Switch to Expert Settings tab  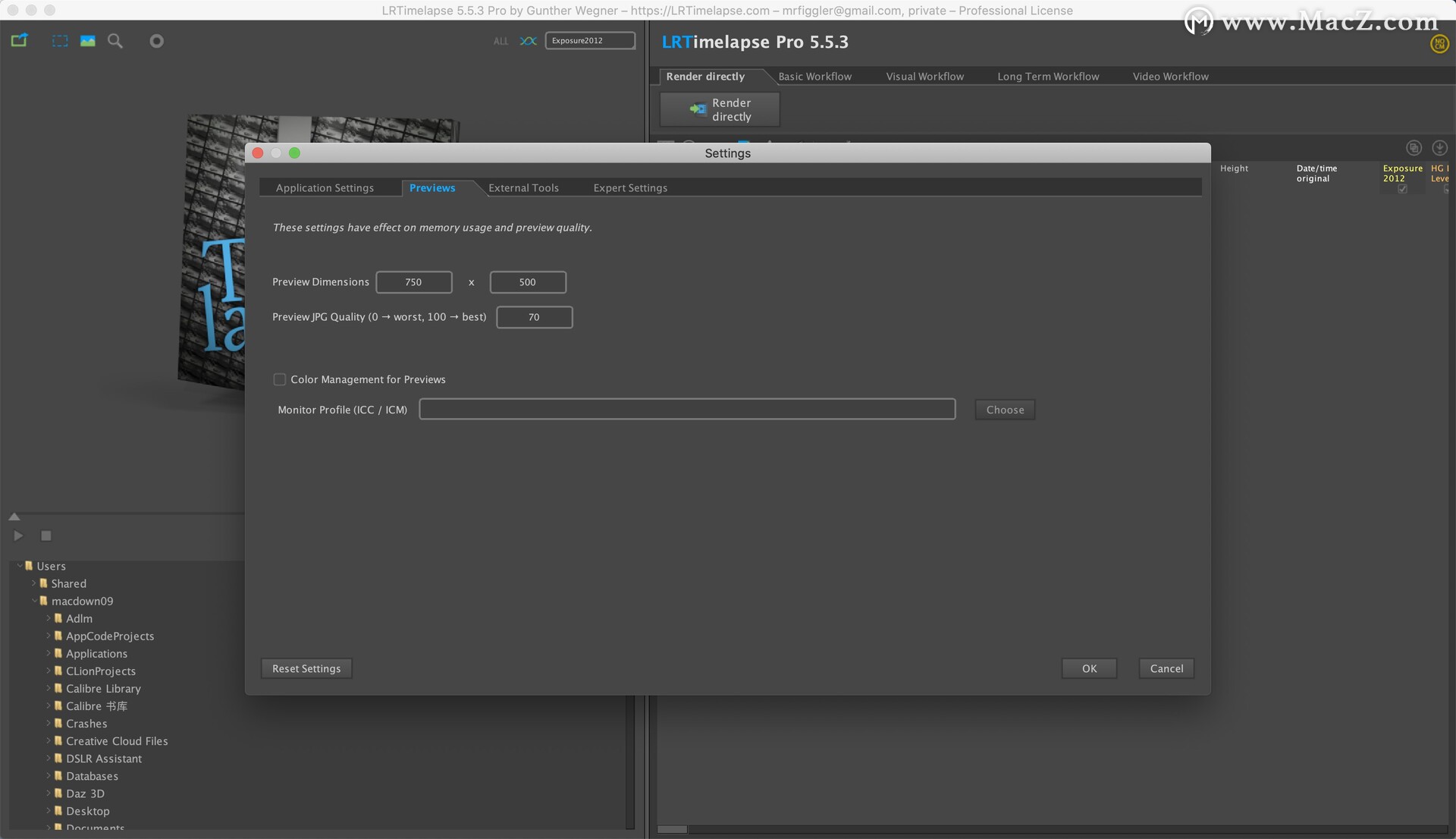(630, 188)
